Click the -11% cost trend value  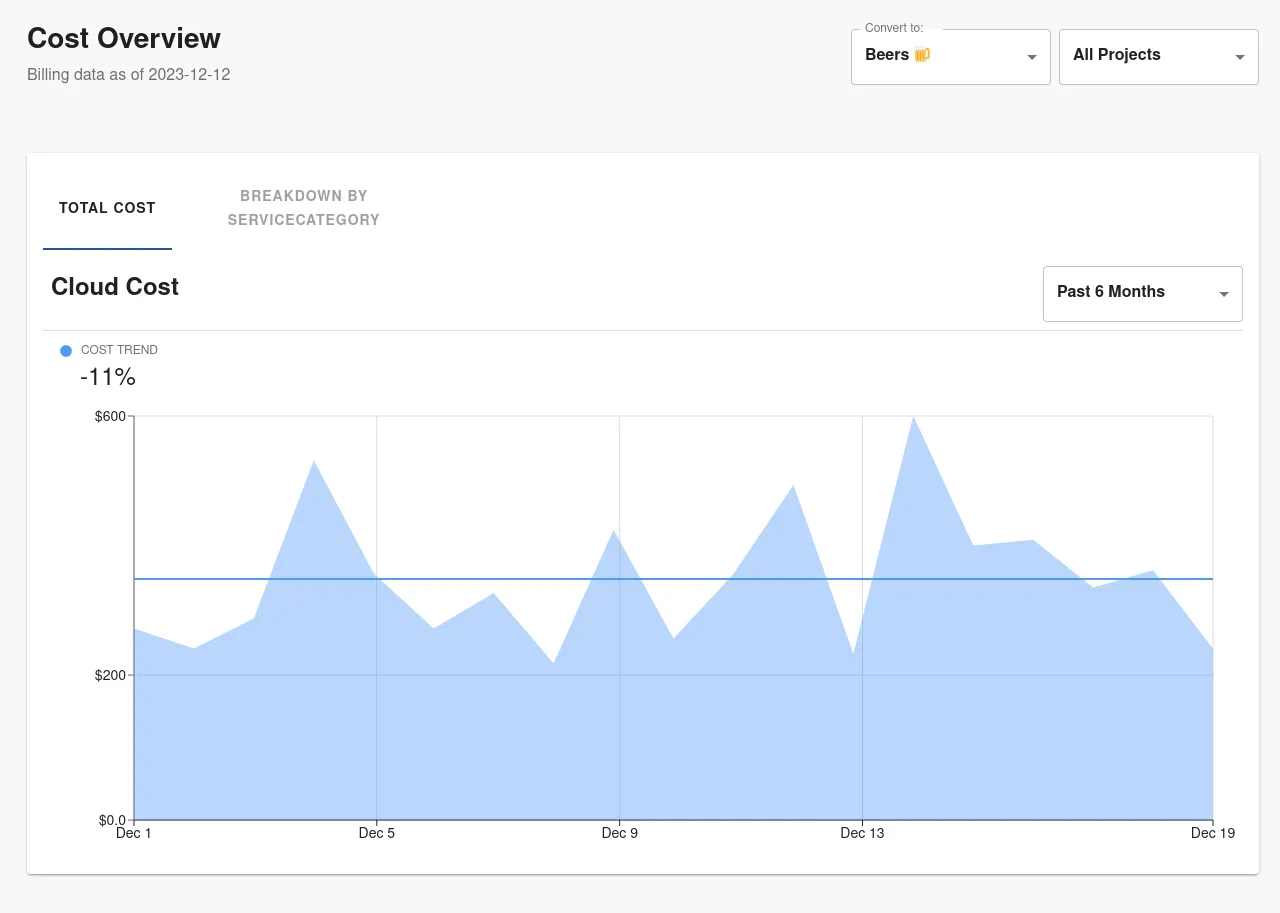click(108, 377)
